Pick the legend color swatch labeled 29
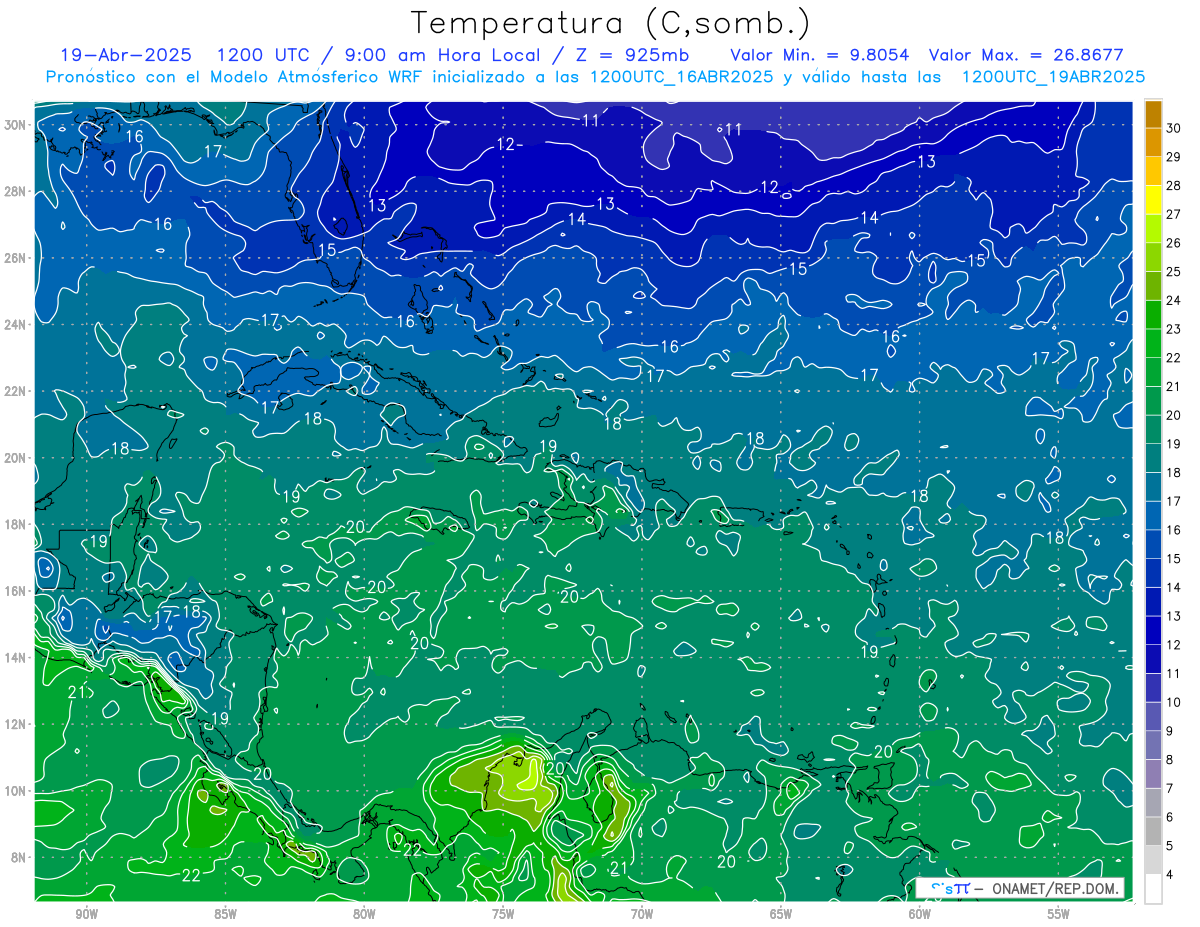The image size is (1200, 927). pos(1153,143)
